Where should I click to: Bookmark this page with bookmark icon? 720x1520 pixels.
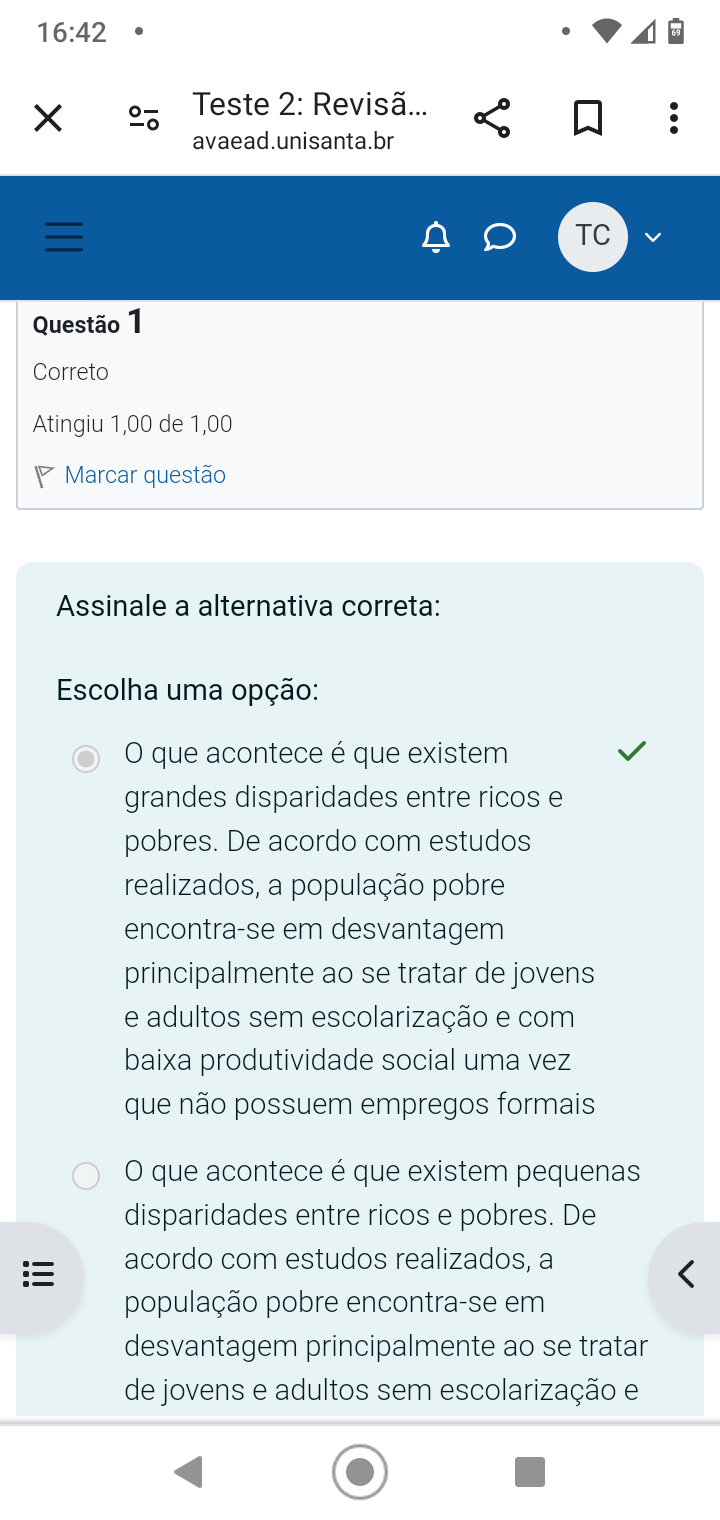pyautogui.click(x=587, y=118)
